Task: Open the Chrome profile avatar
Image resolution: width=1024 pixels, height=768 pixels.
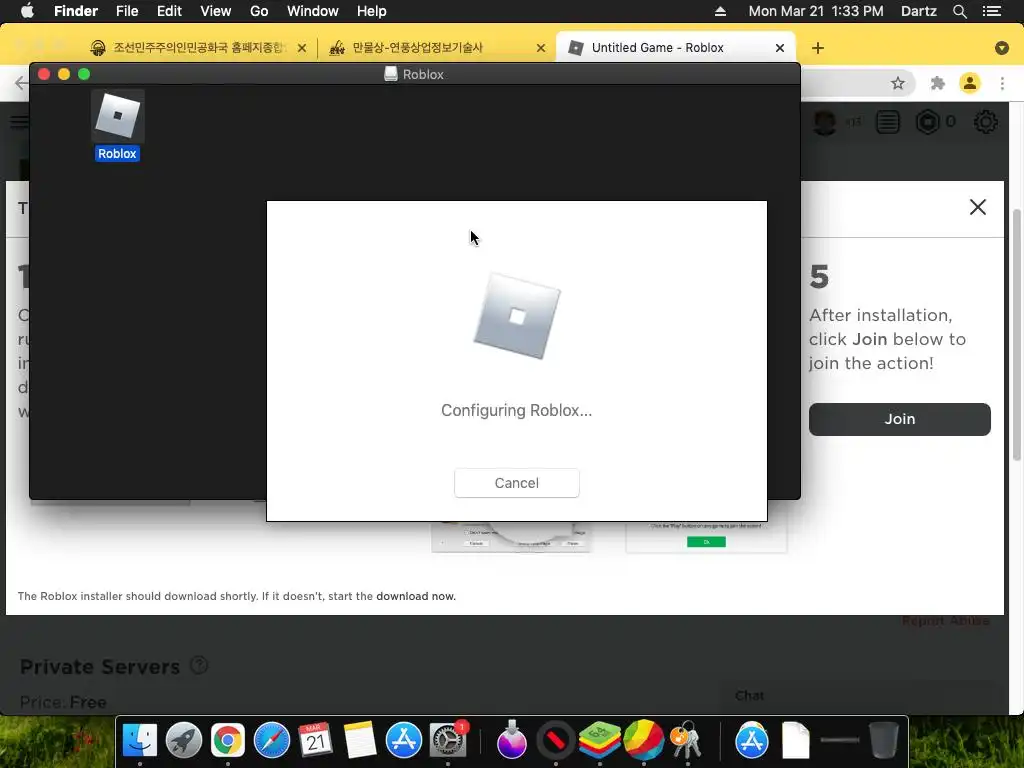Action: click(969, 83)
